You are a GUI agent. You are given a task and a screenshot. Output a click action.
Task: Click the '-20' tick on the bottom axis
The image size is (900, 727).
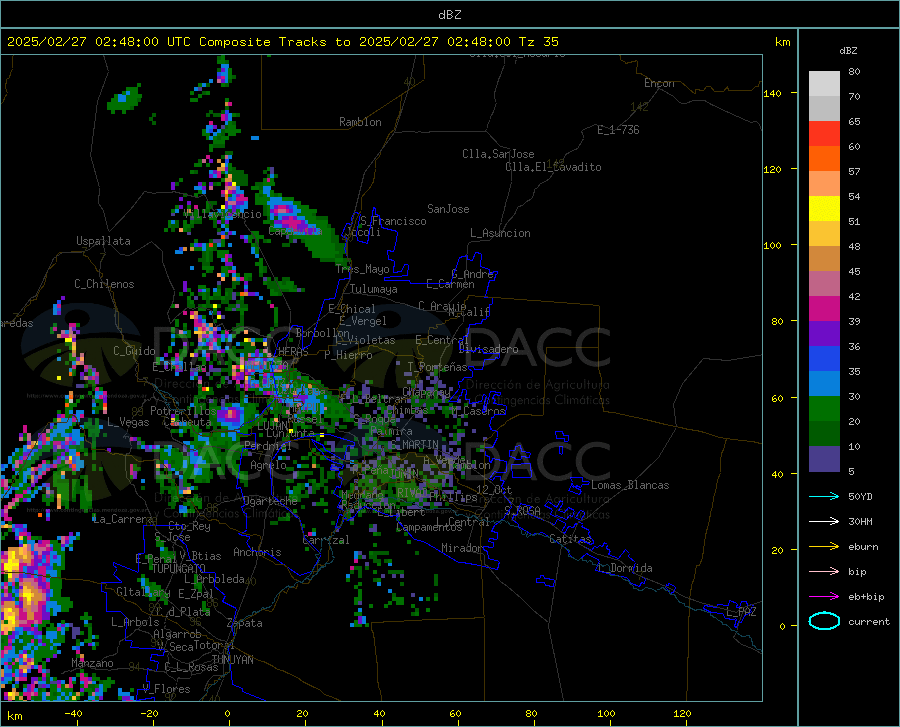[x=149, y=714]
